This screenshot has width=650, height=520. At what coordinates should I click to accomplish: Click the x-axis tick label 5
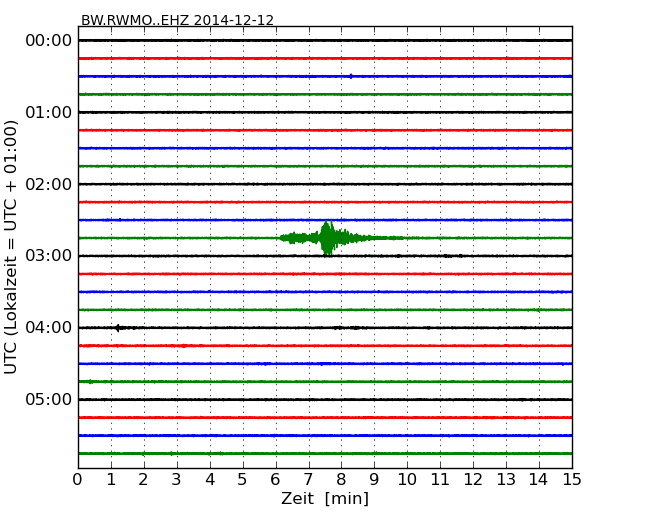coord(243,480)
